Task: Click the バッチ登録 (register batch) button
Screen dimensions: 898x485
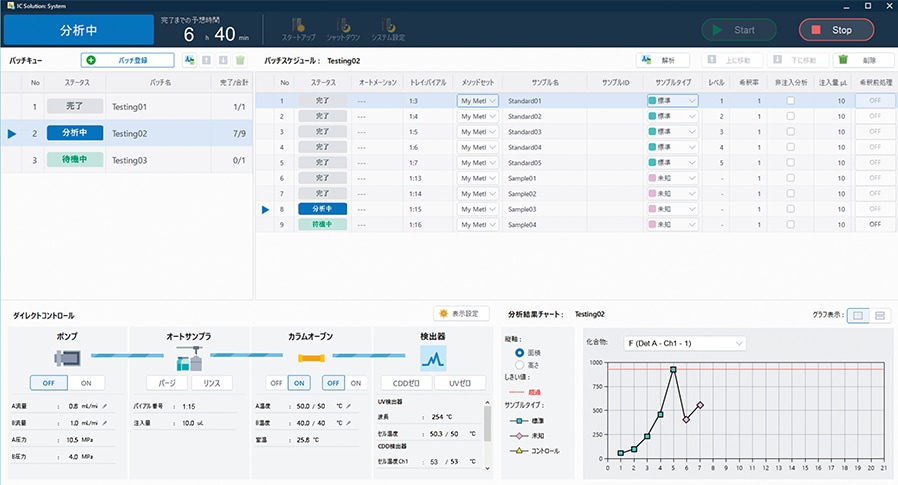Action: coord(127,61)
